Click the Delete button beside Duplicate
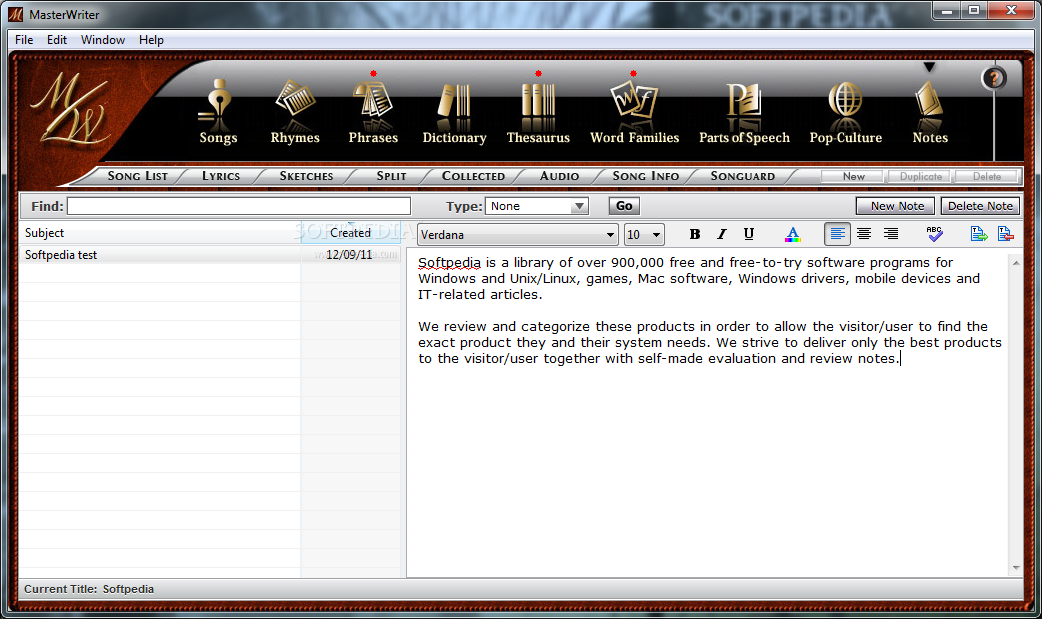 click(987, 176)
